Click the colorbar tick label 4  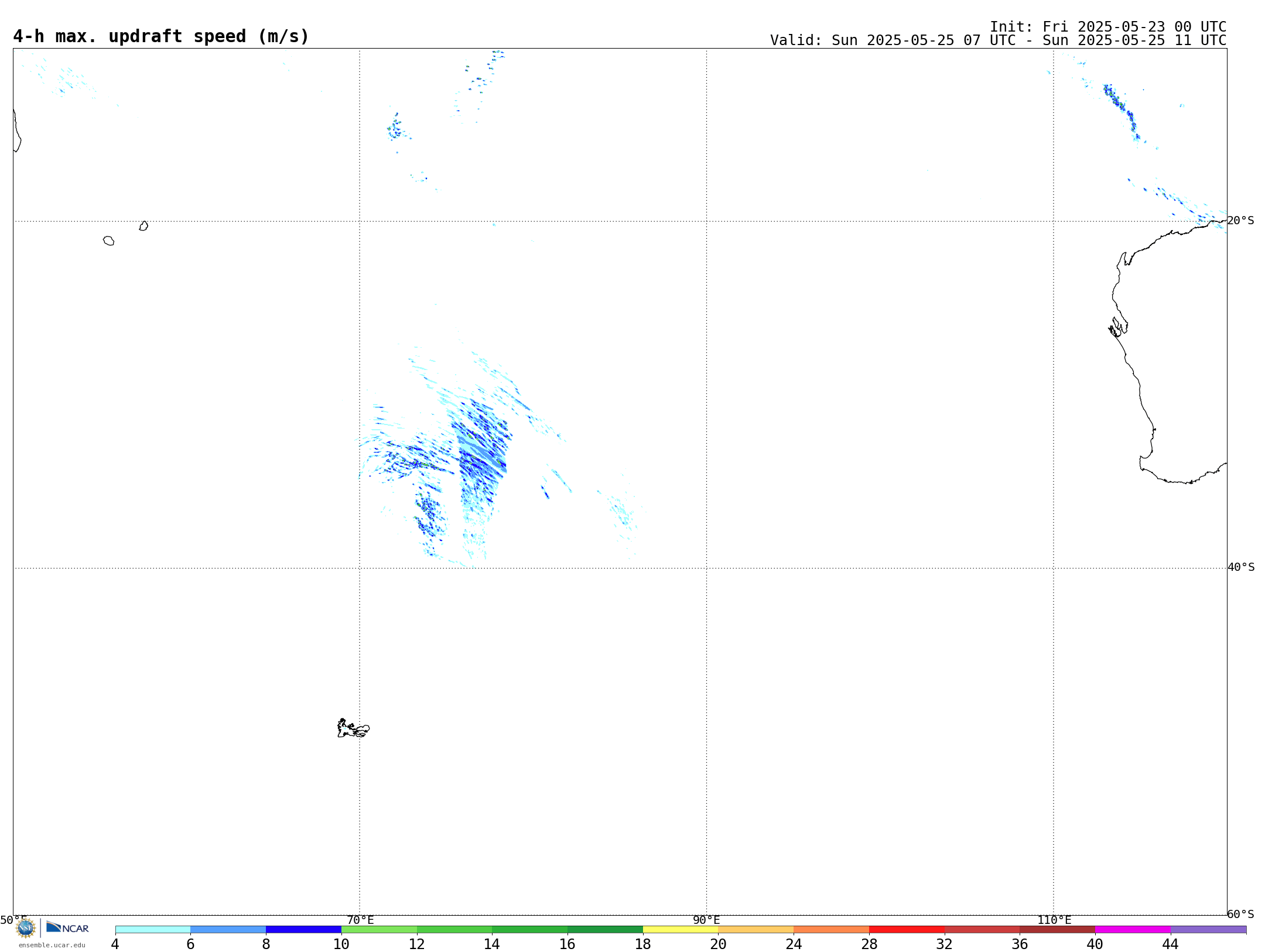pyautogui.click(x=115, y=944)
